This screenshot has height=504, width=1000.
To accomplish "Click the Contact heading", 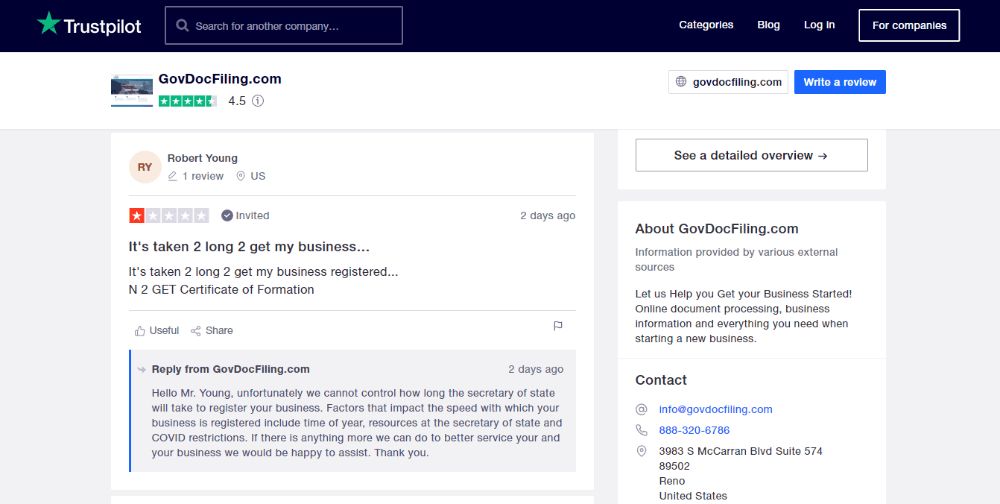I will (661, 380).
